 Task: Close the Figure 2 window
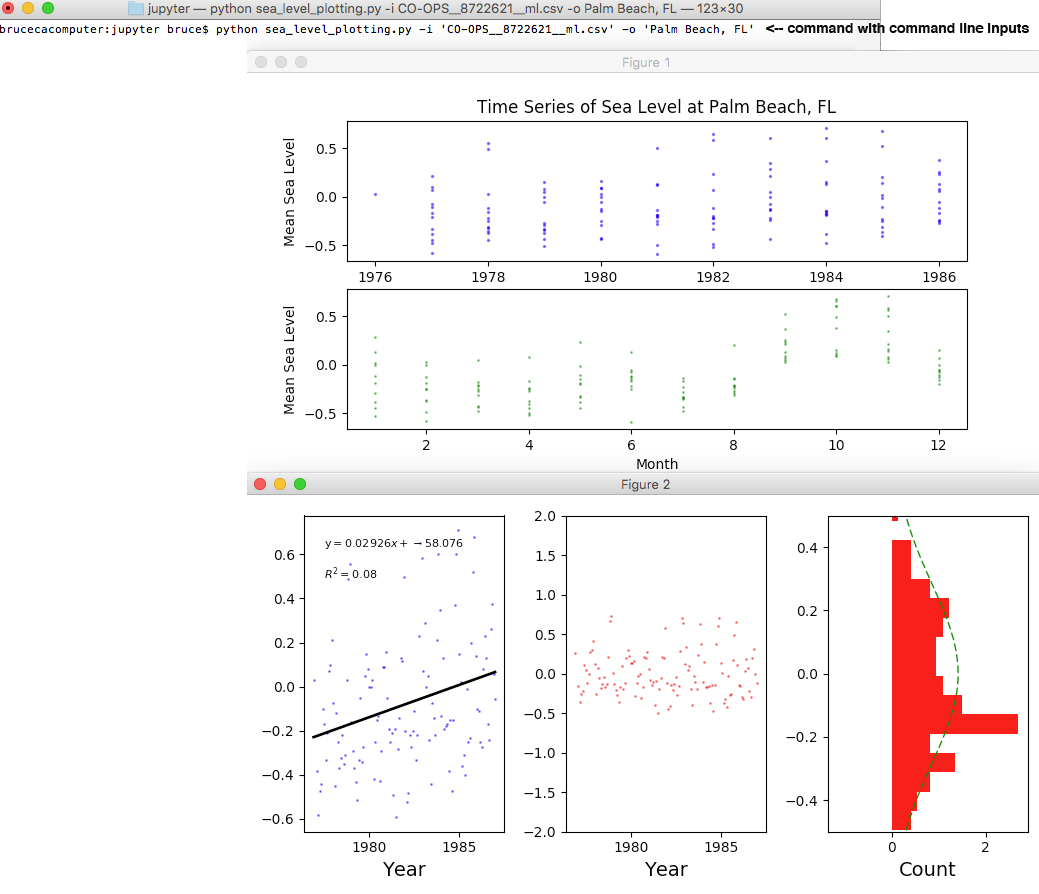tap(261, 484)
